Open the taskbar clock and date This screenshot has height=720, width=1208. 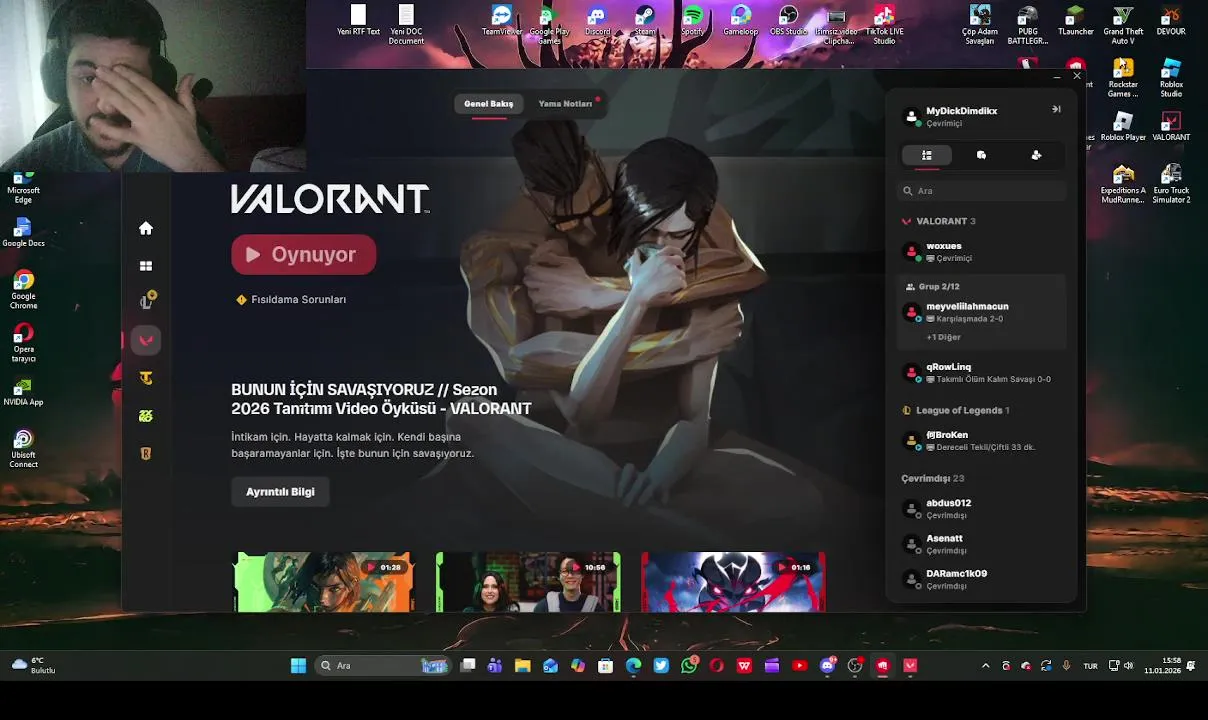(x=1163, y=666)
